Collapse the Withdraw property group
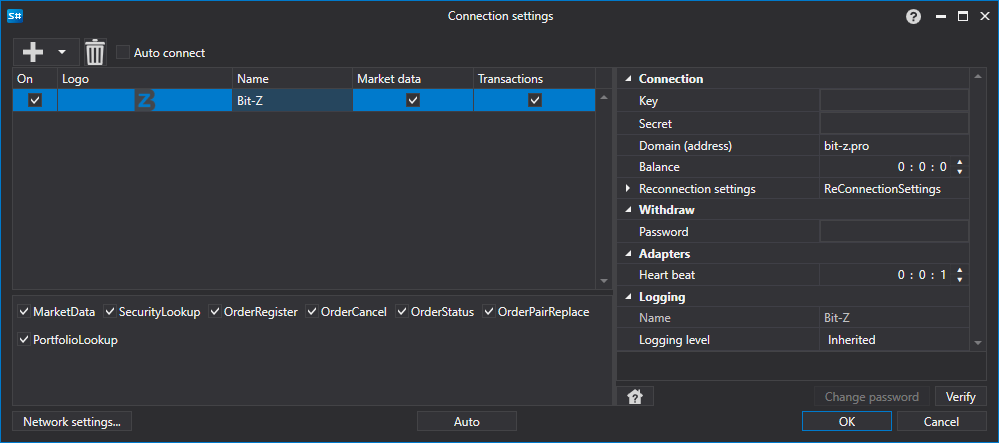 (629, 210)
